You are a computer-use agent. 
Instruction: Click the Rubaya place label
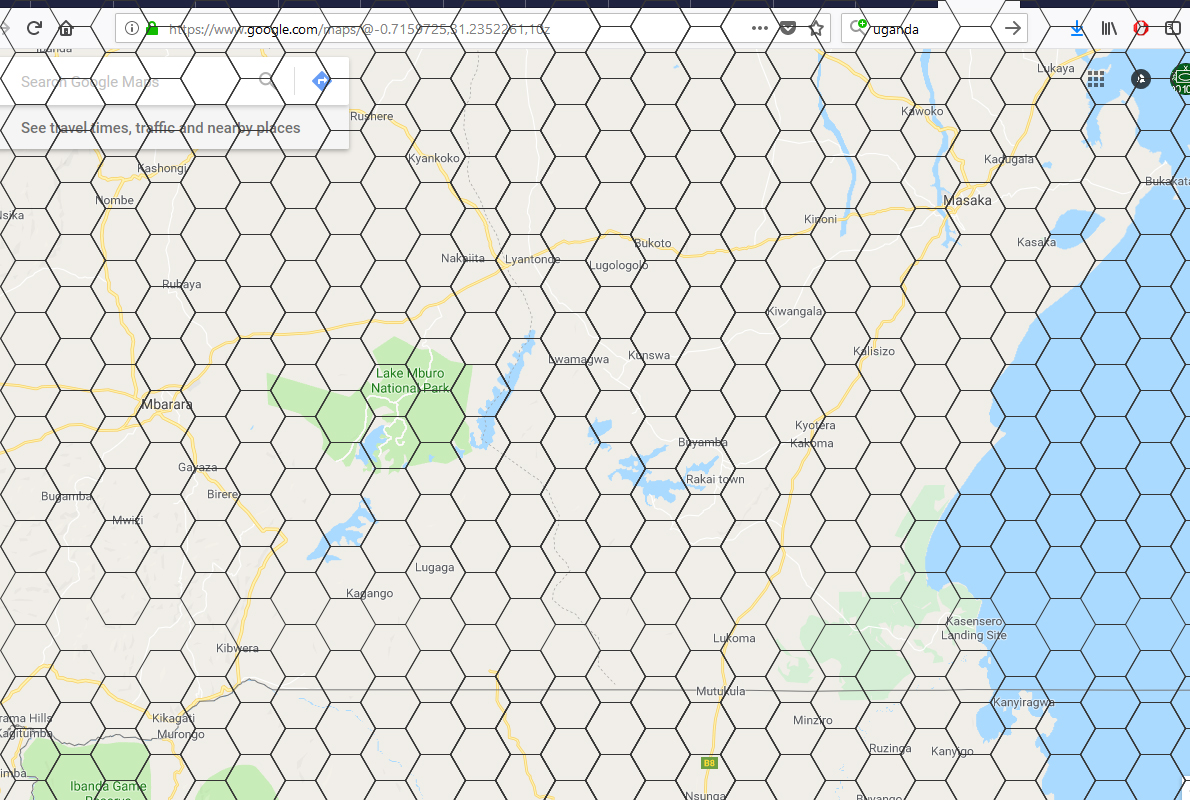pos(181,284)
